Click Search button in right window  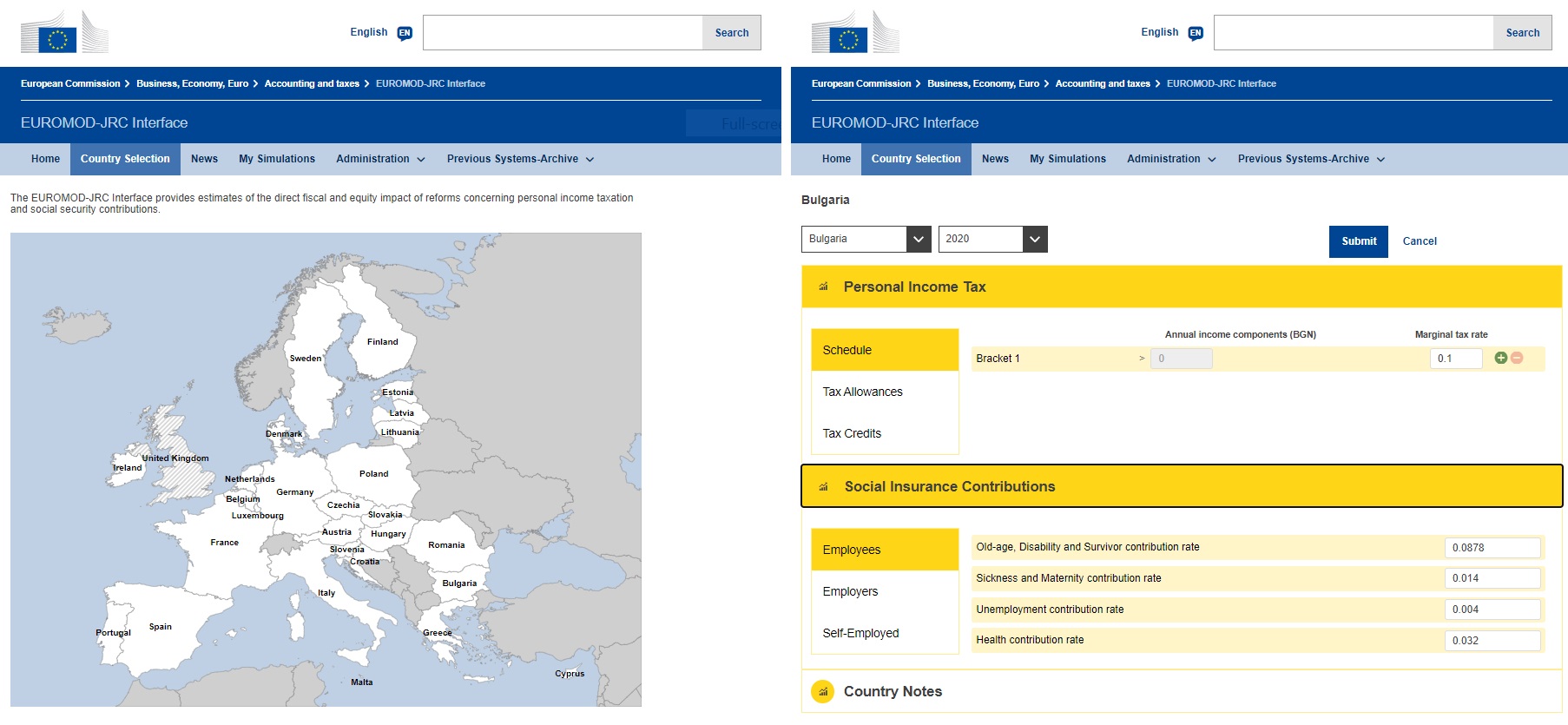click(1523, 33)
